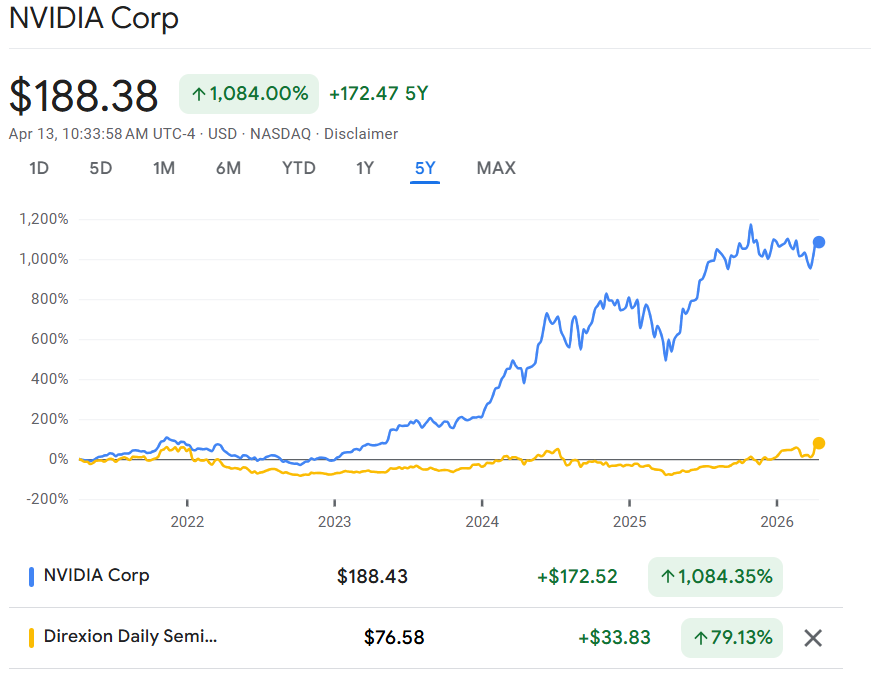Image resolution: width=871 pixels, height=674 pixels.
Task: Click the -200% y-axis label
Action: pos(47,499)
